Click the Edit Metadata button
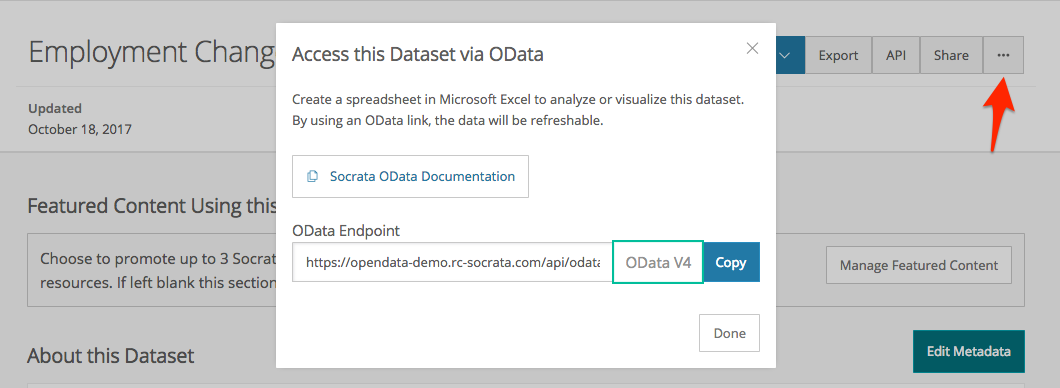This screenshot has height=388, width=1060. tap(969, 351)
